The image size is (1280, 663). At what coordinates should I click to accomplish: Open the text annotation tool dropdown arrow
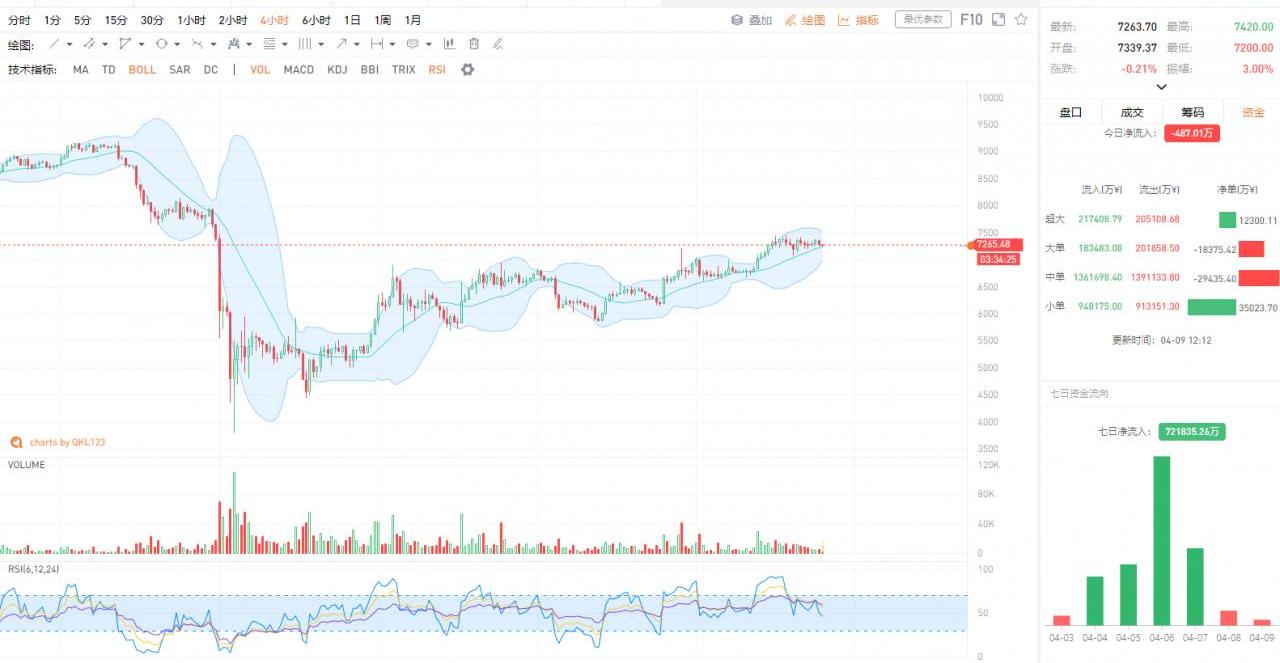tap(429, 45)
